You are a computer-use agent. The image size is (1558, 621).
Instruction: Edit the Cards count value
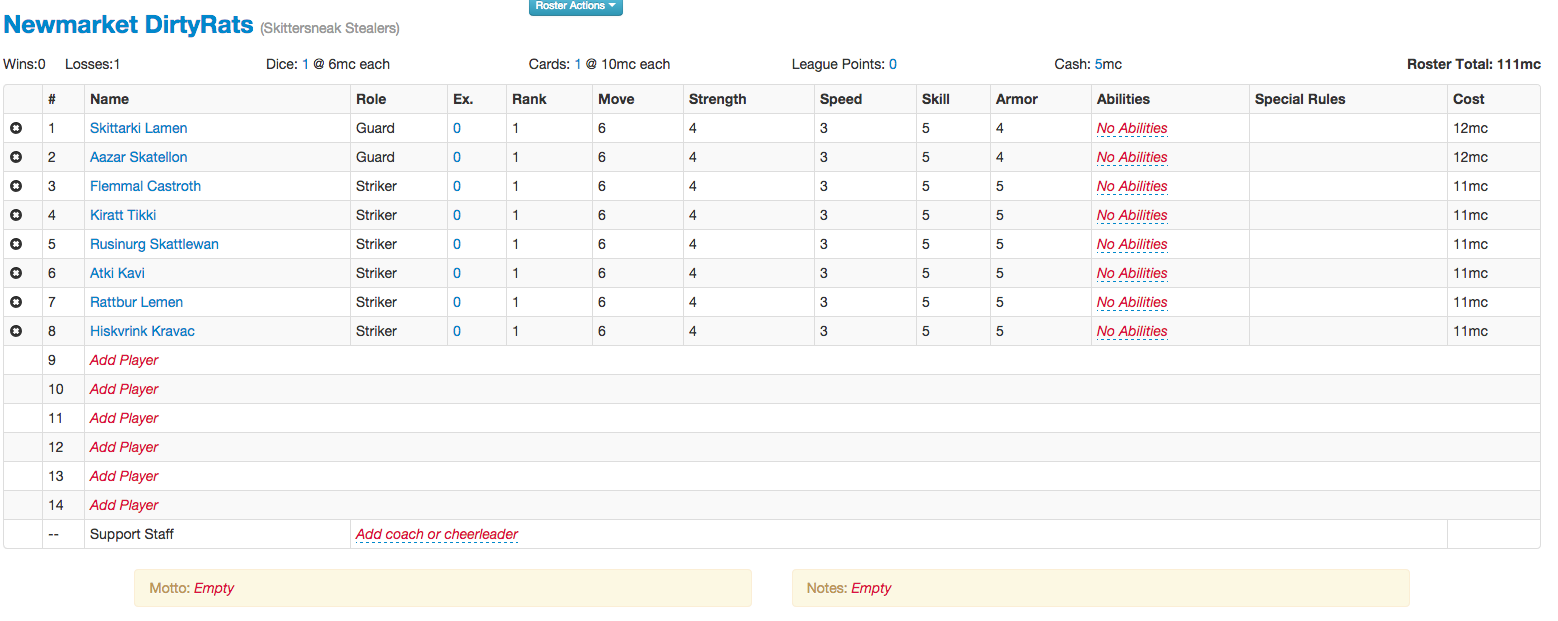pyautogui.click(x=578, y=64)
